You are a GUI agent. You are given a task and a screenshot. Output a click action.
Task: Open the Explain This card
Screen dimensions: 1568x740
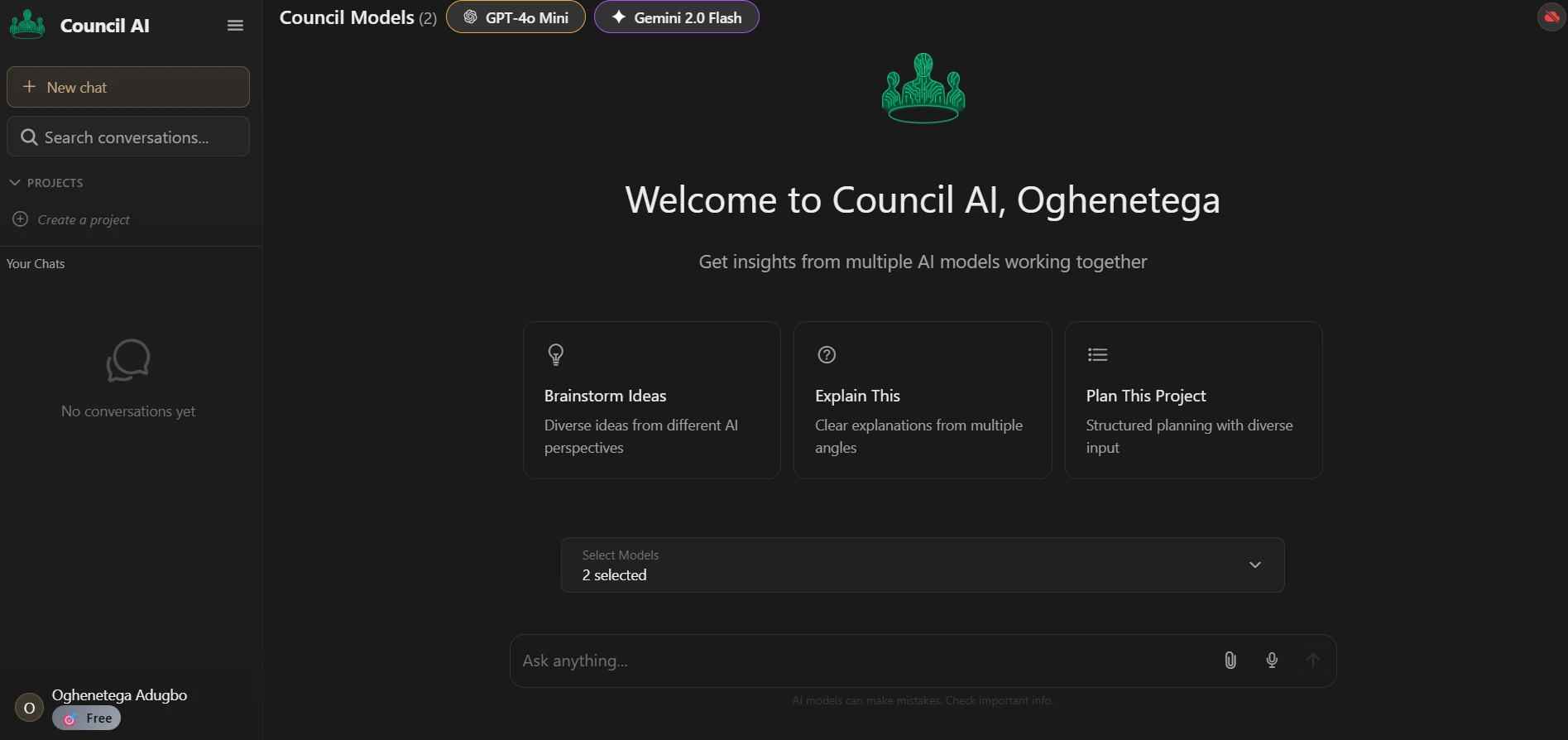923,400
